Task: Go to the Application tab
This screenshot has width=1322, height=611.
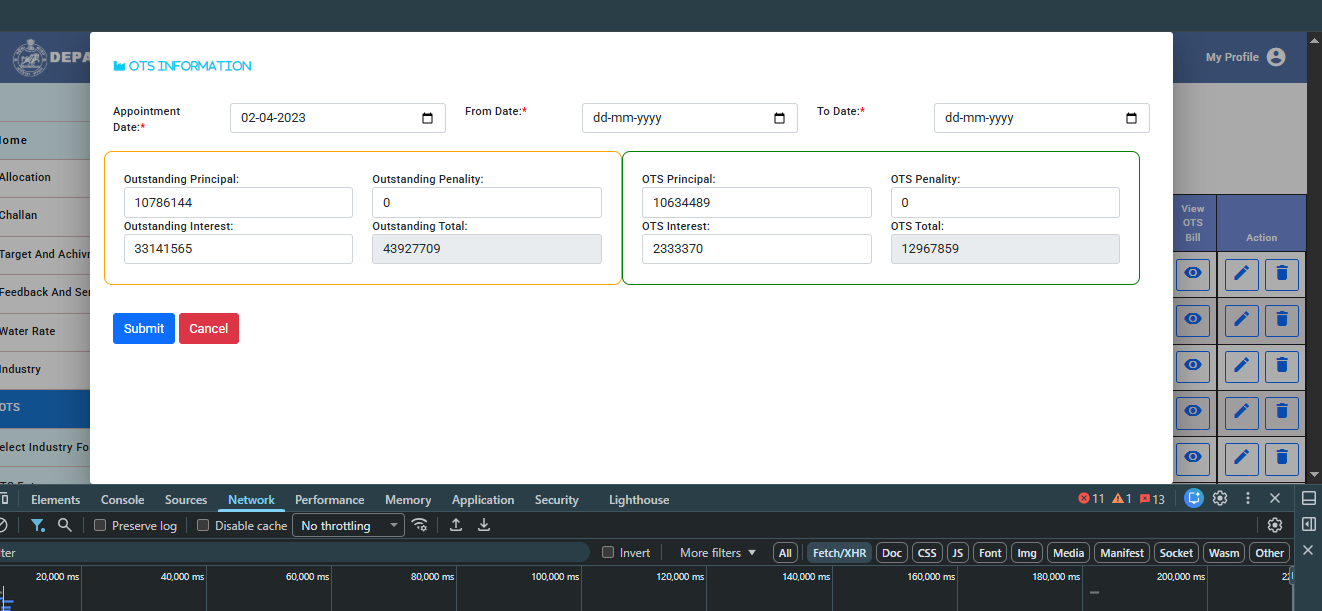Action: (483, 500)
